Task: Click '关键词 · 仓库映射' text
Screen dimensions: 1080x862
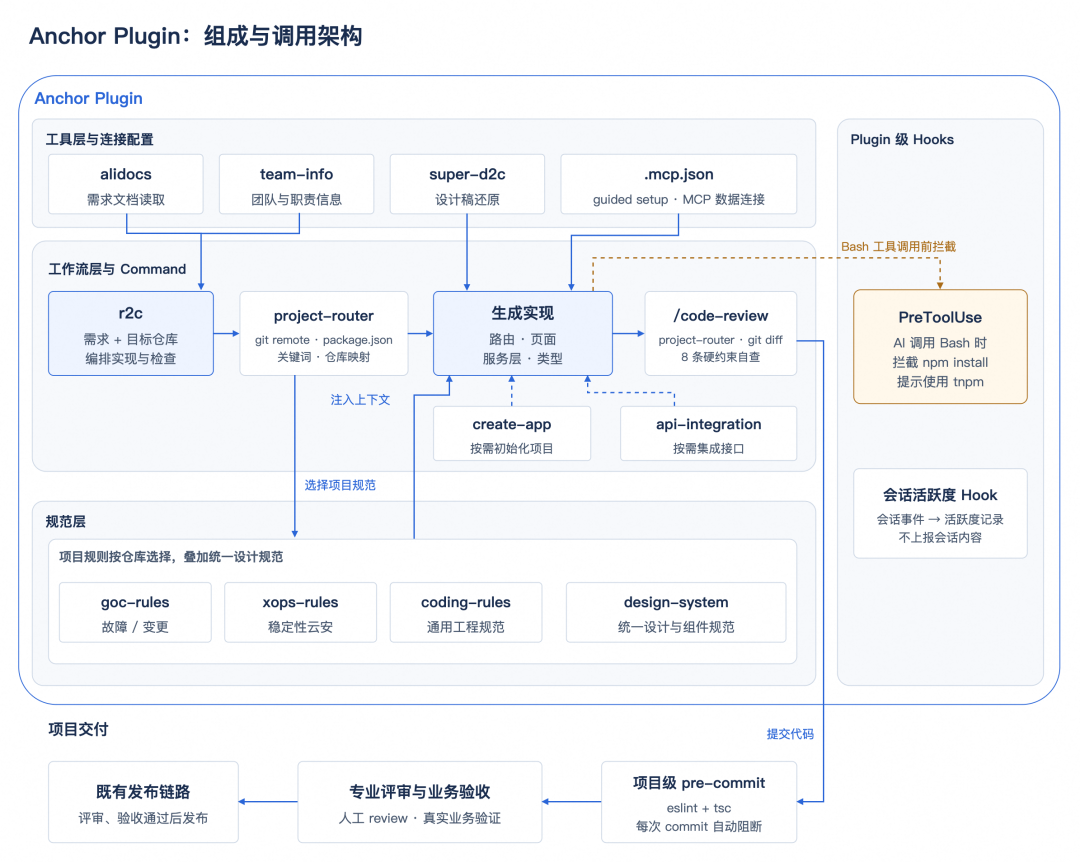Action: click(324, 357)
